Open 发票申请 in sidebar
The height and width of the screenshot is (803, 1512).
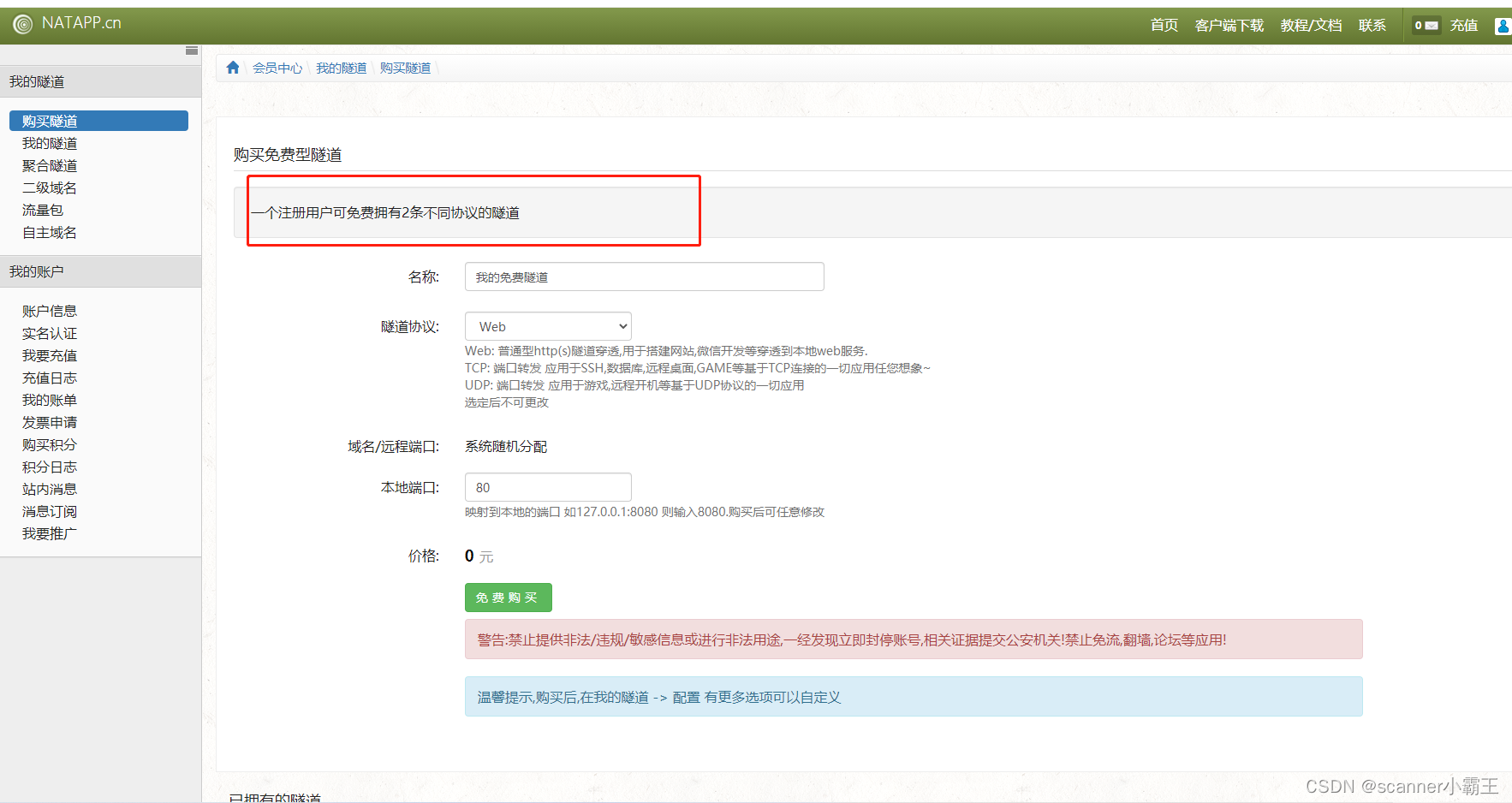pyautogui.click(x=50, y=422)
